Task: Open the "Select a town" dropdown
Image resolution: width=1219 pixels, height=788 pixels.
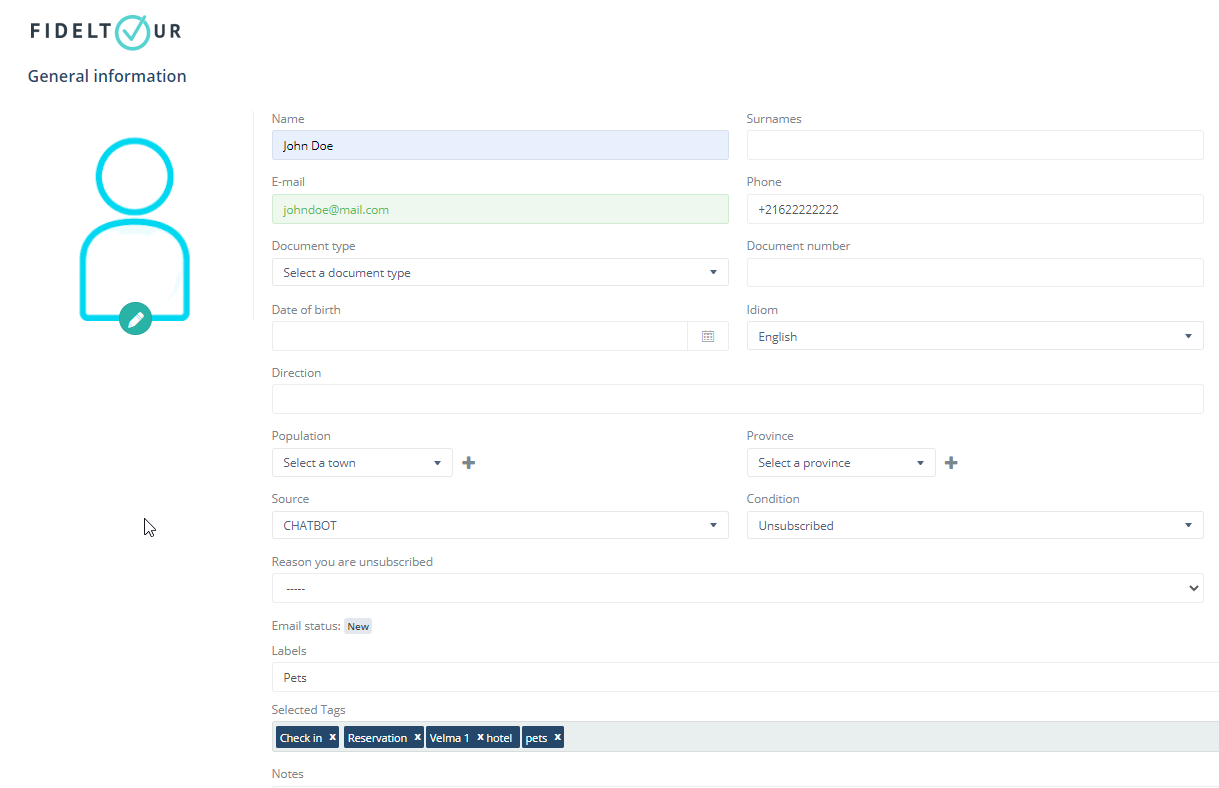Action: click(361, 463)
